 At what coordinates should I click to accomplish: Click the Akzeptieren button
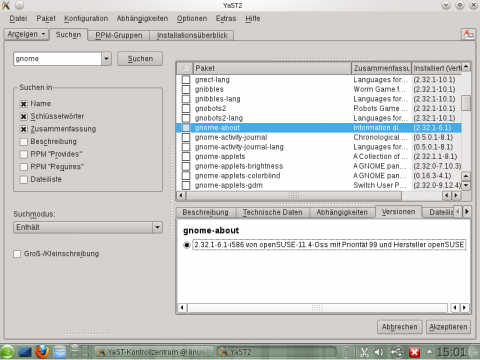click(x=448, y=327)
